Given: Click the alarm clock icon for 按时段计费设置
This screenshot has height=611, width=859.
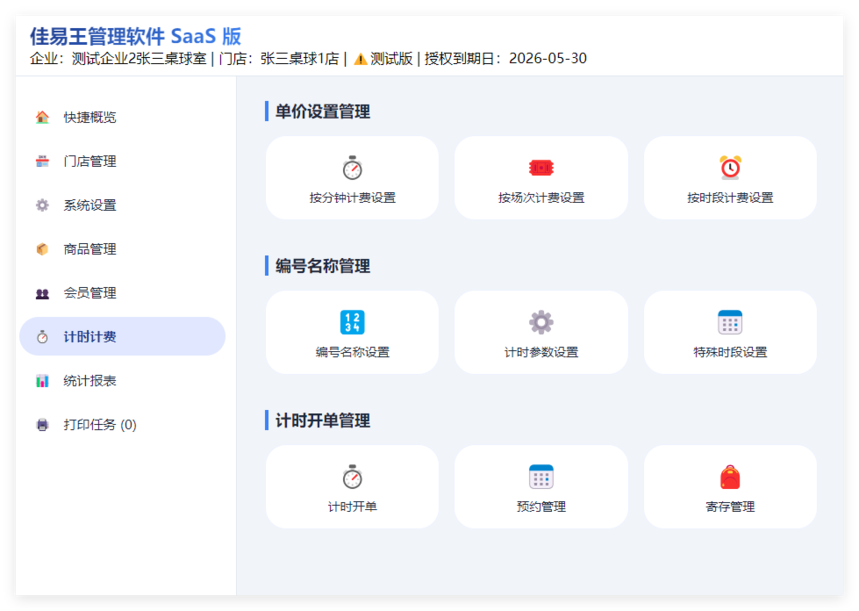Looking at the screenshot, I should 730,168.
